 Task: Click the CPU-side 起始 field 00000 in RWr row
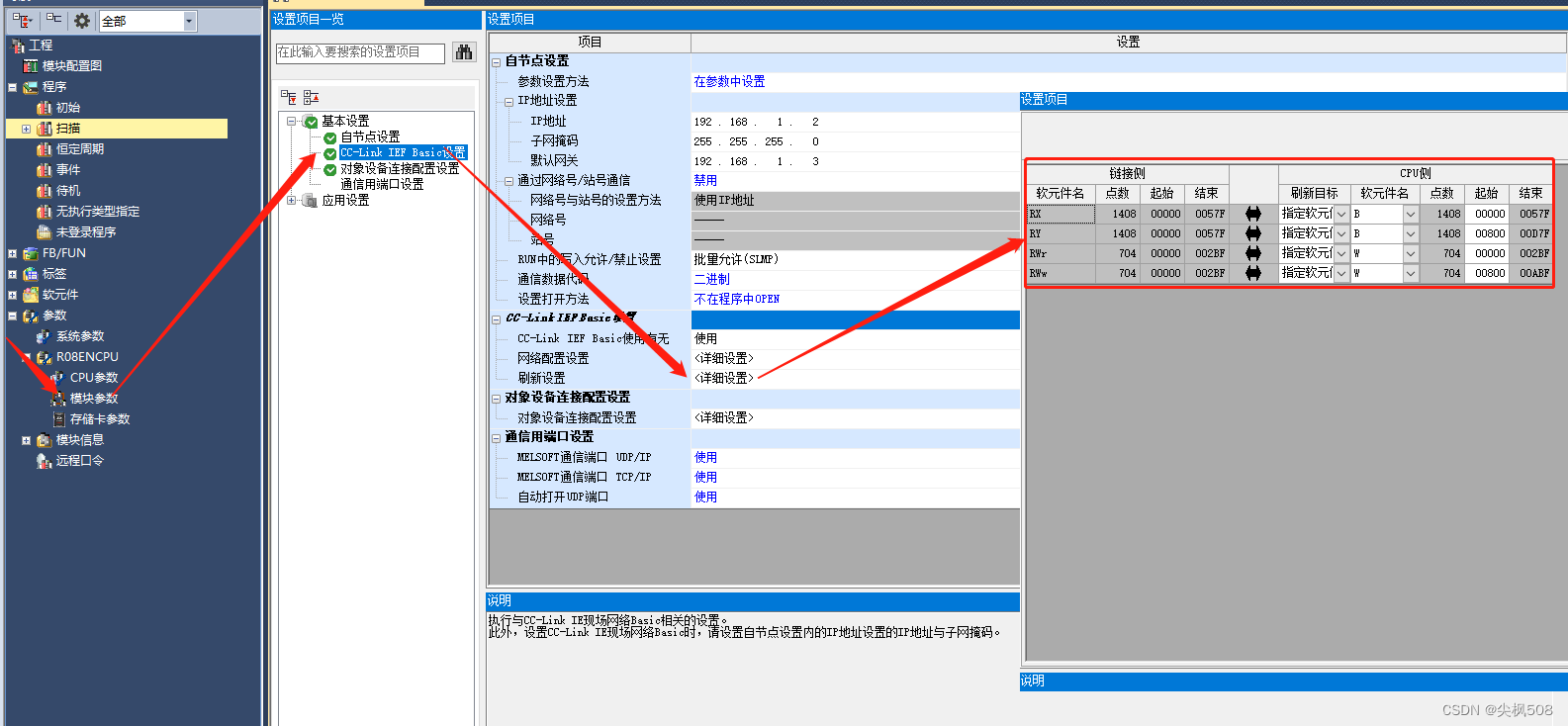coord(1487,253)
